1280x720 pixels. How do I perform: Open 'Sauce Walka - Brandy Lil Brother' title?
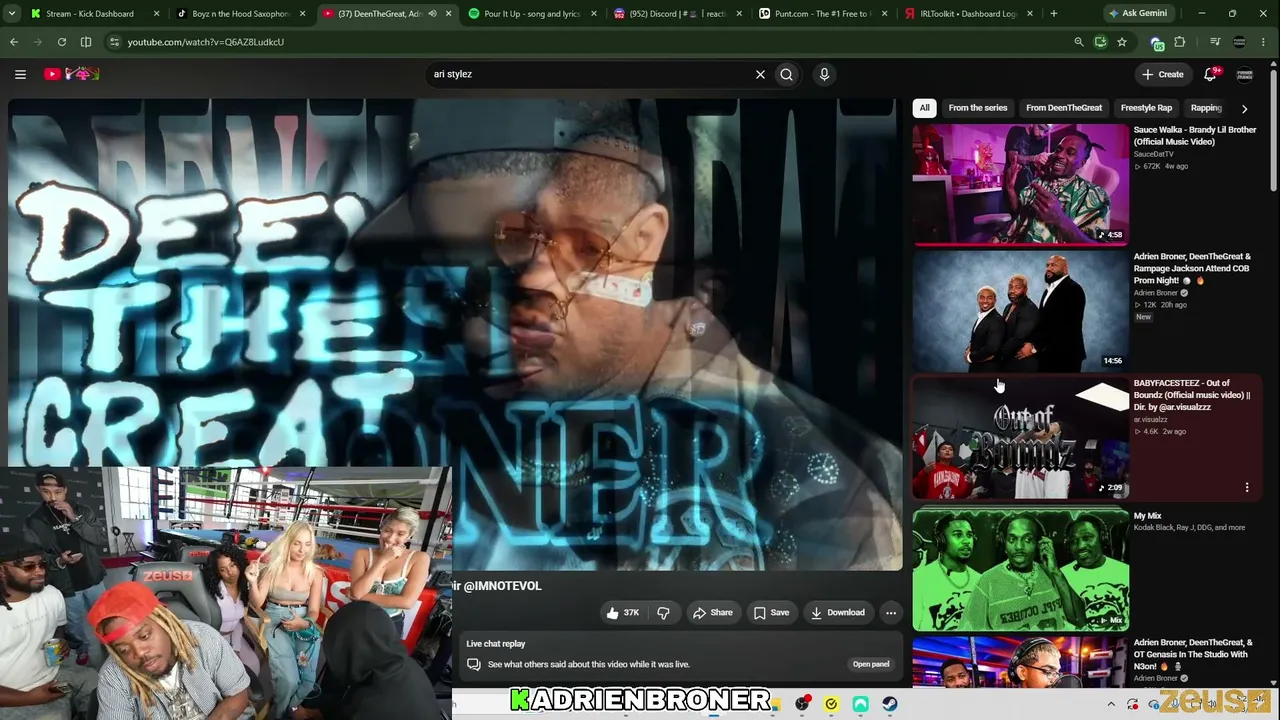click(x=1195, y=136)
